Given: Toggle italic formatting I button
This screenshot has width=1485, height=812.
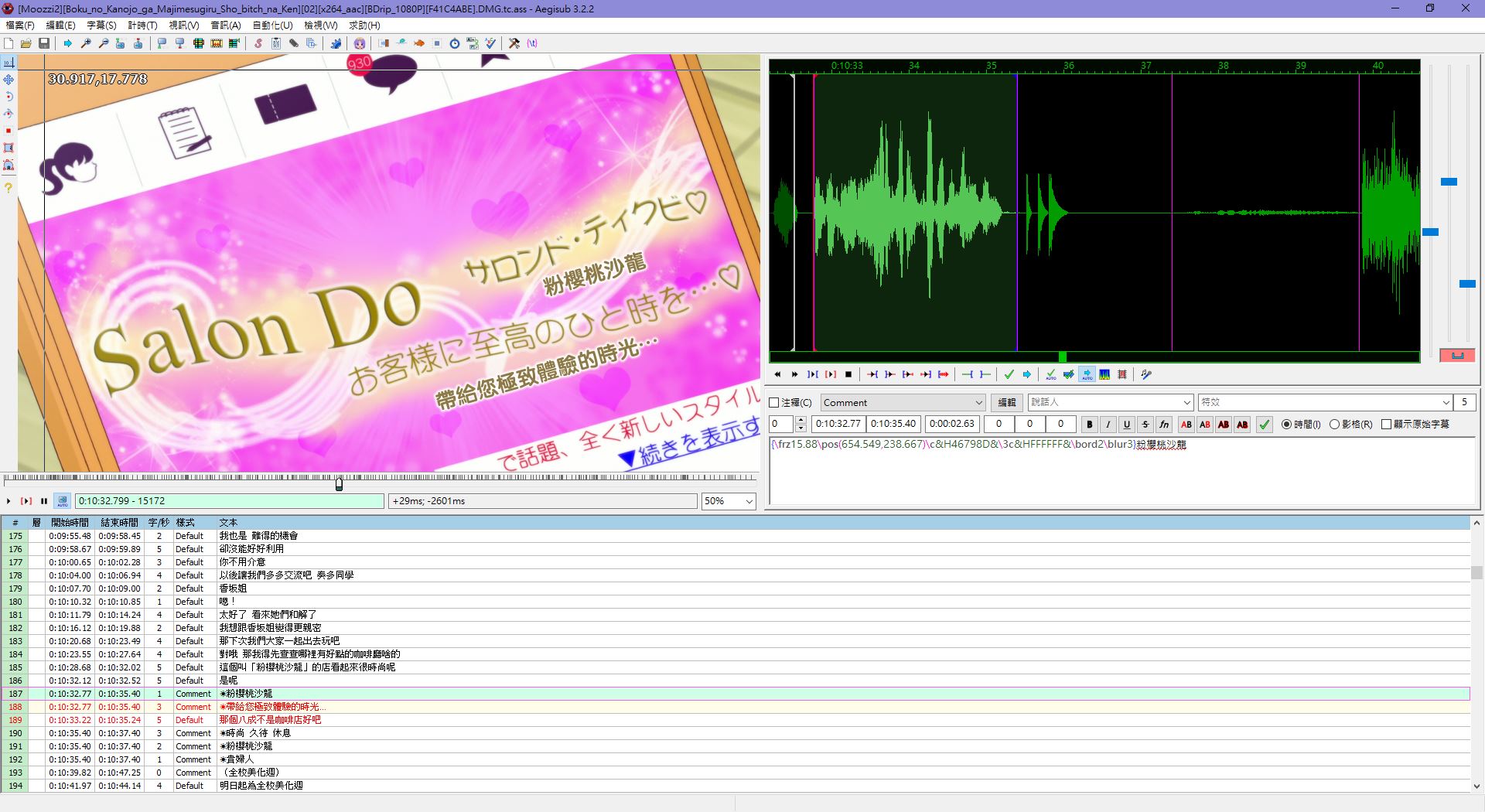Looking at the screenshot, I should point(1108,425).
